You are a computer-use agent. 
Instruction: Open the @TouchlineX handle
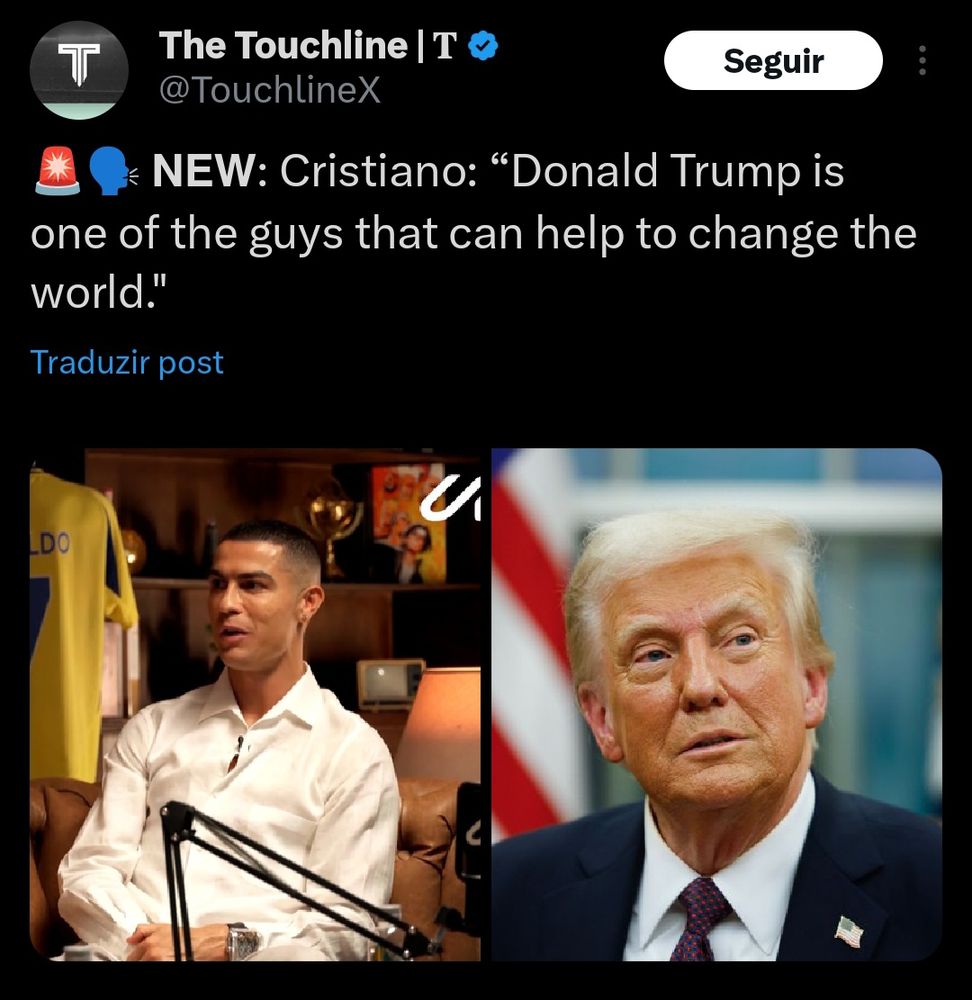269,90
